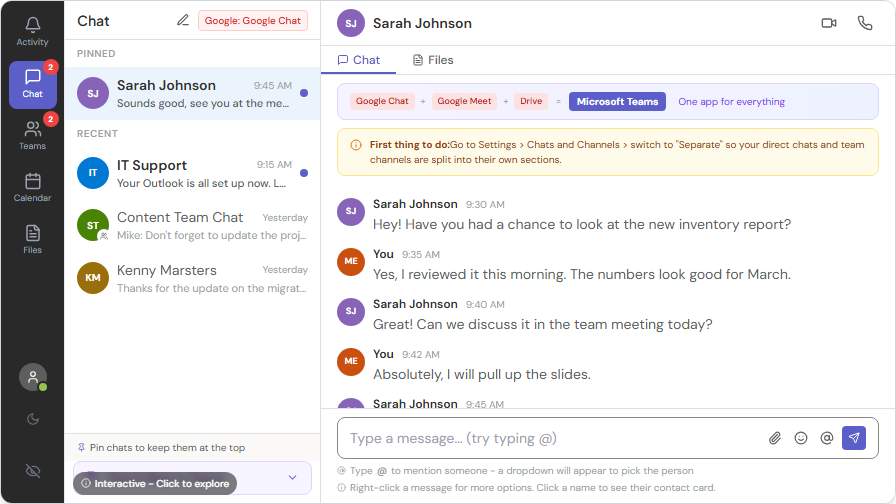
Task: Click the @ mention icon in the composer
Action: pos(827,438)
